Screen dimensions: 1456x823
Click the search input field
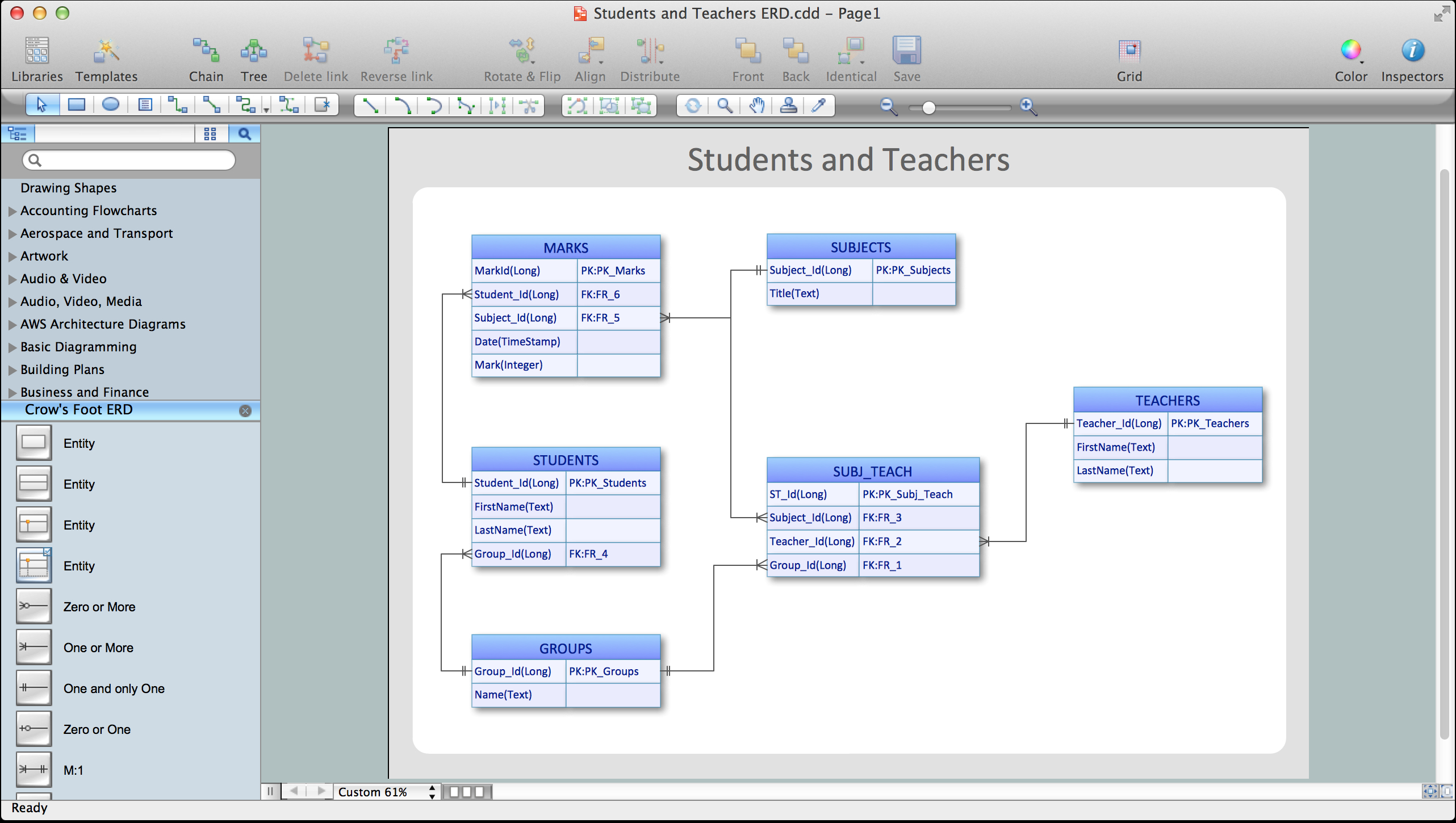[x=130, y=159]
